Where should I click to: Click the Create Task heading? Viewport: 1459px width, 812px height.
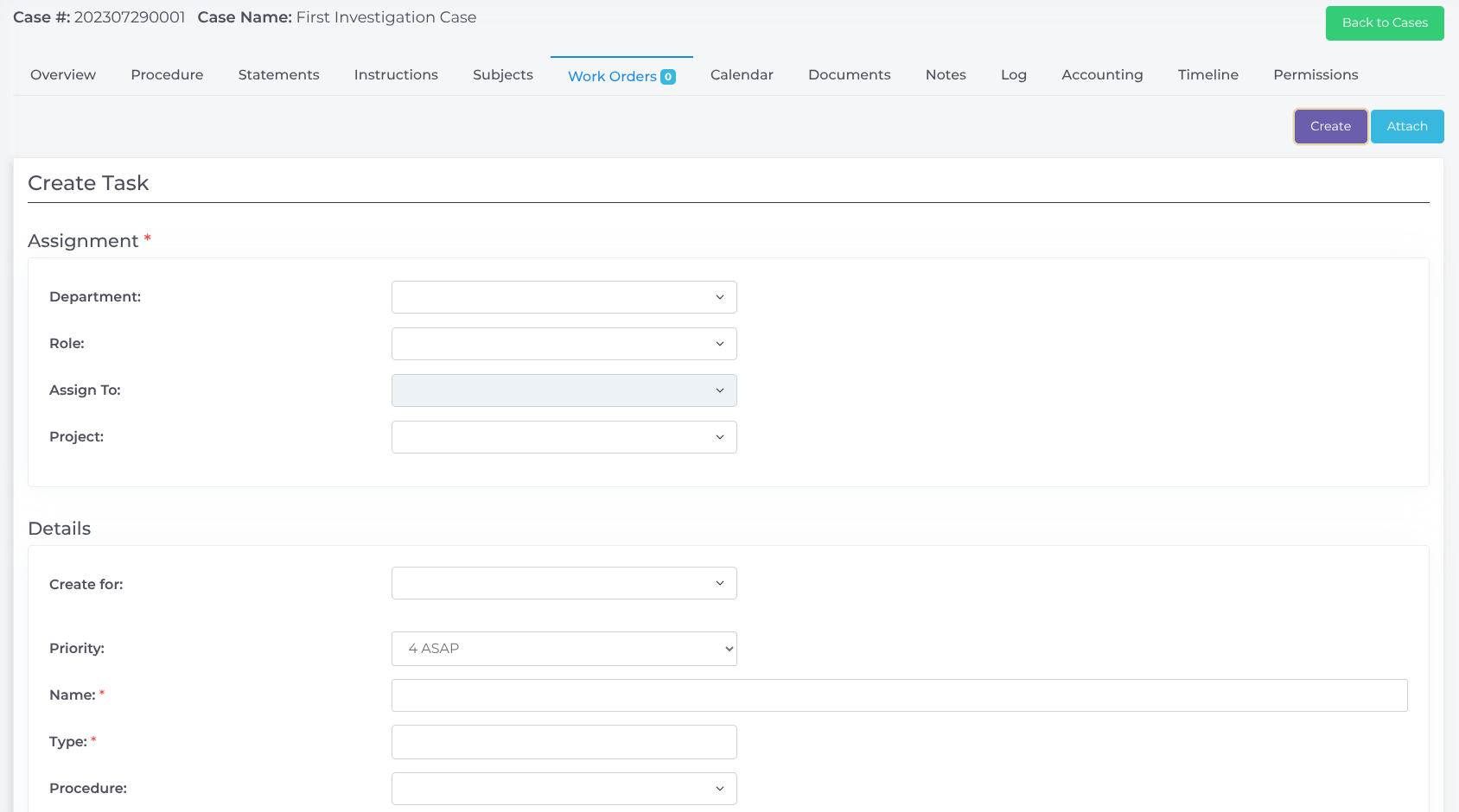pyautogui.click(x=88, y=183)
